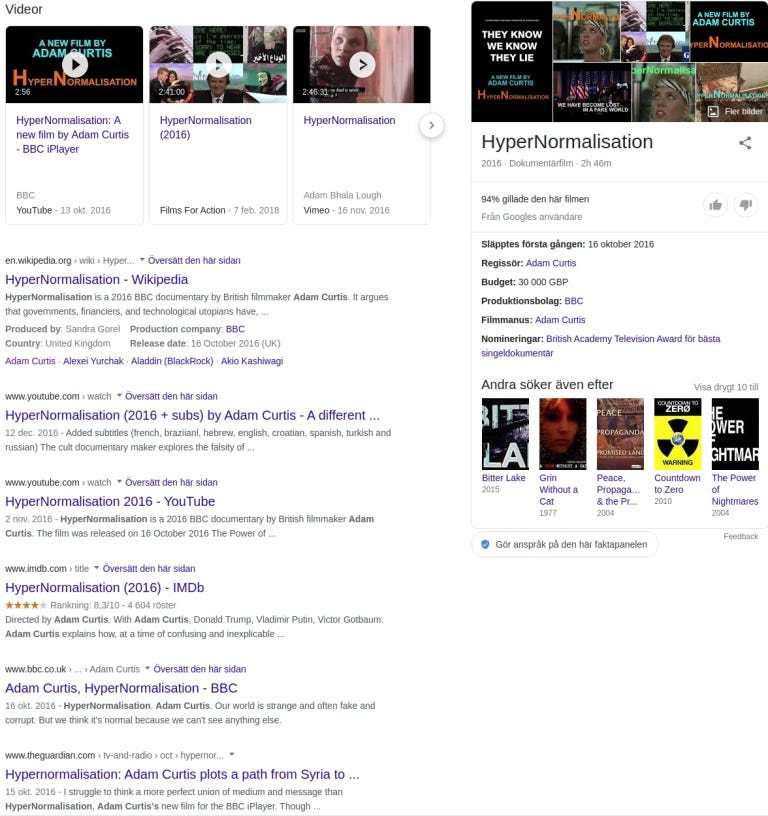Open They Know We Know They Lie image

click(511, 61)
